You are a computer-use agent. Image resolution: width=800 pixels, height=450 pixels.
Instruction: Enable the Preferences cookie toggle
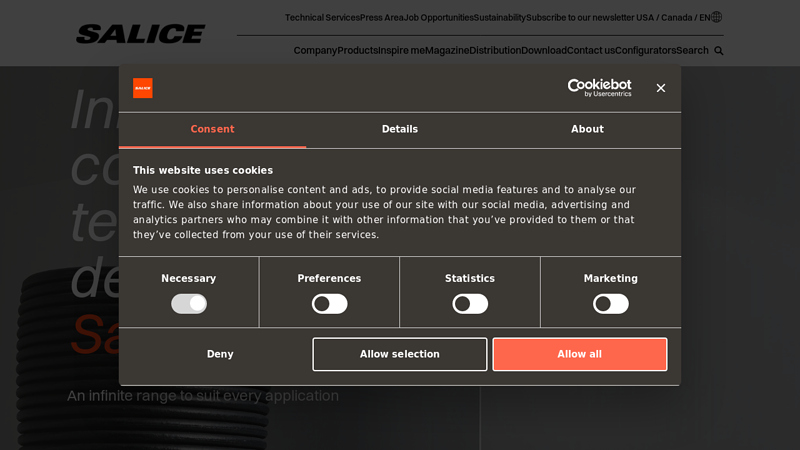point(329,304)
